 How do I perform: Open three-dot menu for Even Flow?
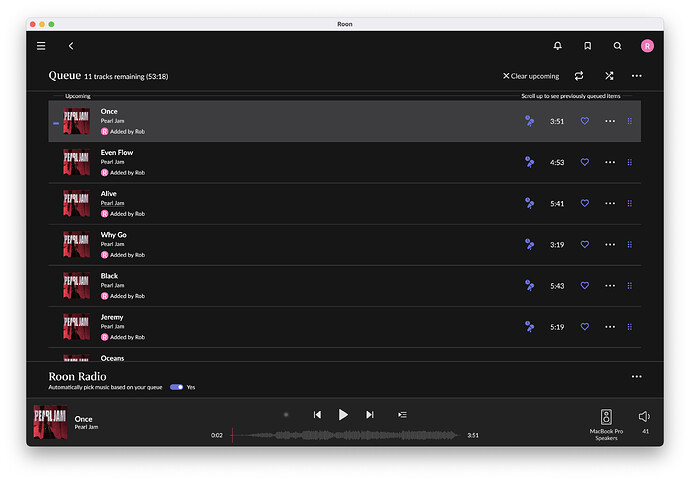[610, 162]
